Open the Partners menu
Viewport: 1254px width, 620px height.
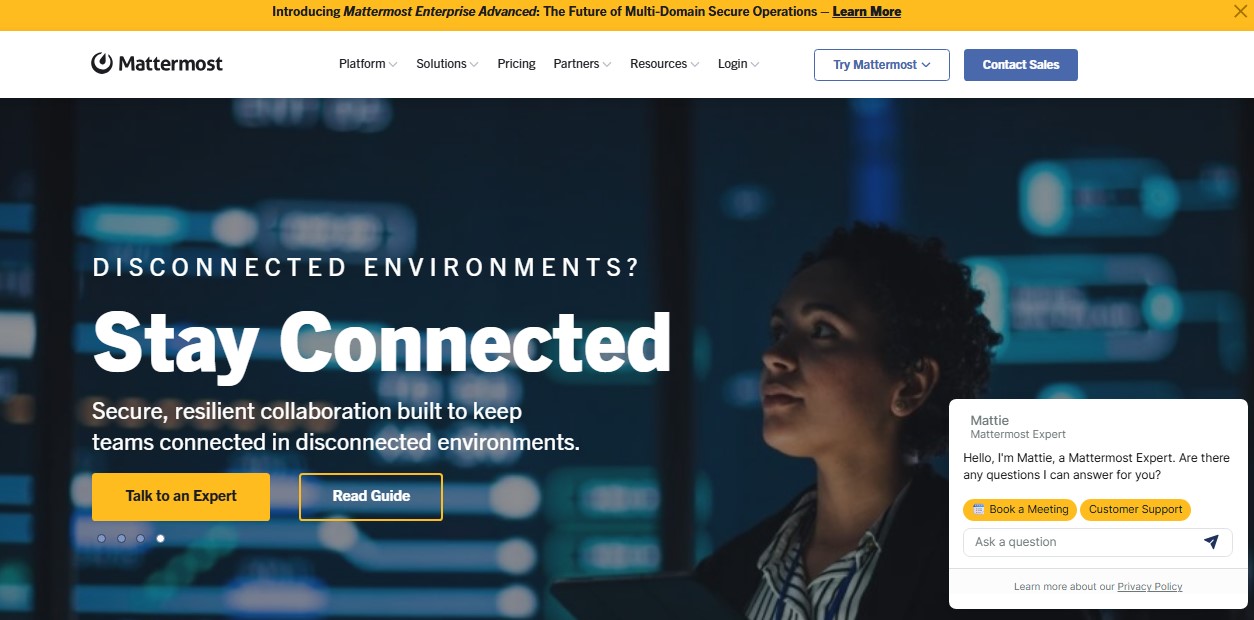pyautogui.click(x=582, y=64)
